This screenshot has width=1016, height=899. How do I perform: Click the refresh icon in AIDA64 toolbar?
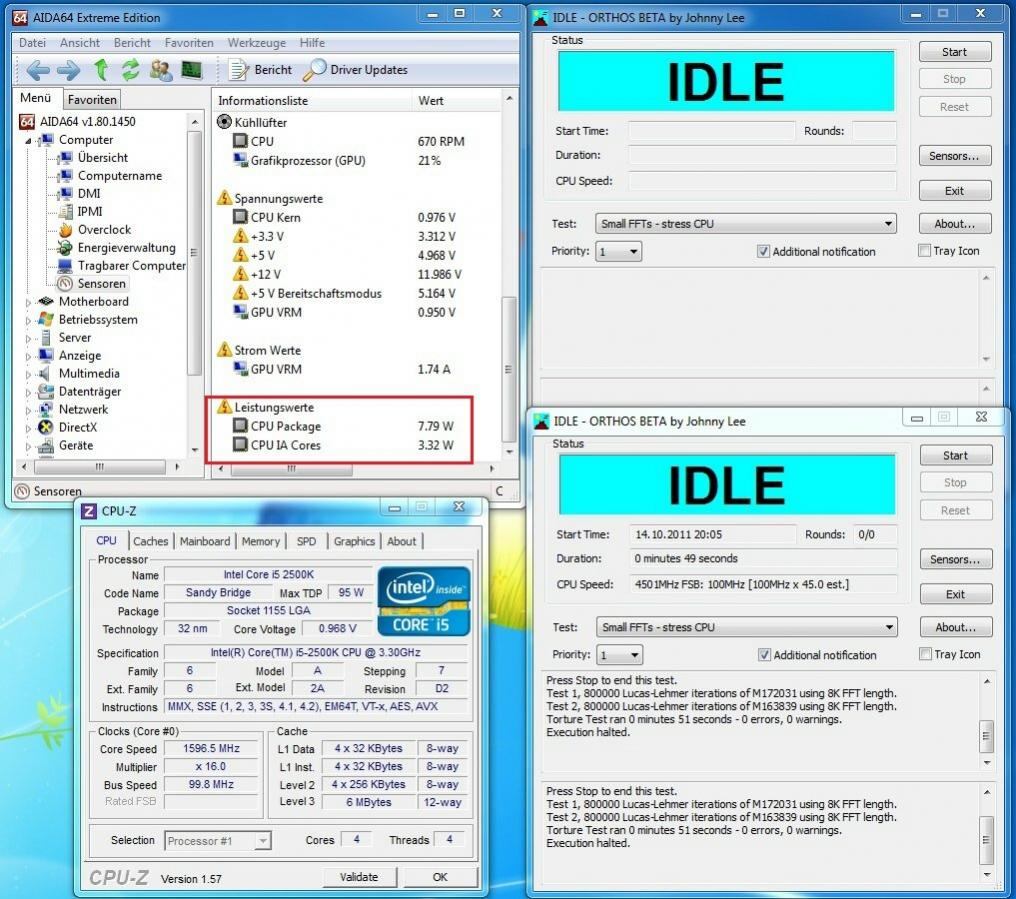tap(130, 69)
